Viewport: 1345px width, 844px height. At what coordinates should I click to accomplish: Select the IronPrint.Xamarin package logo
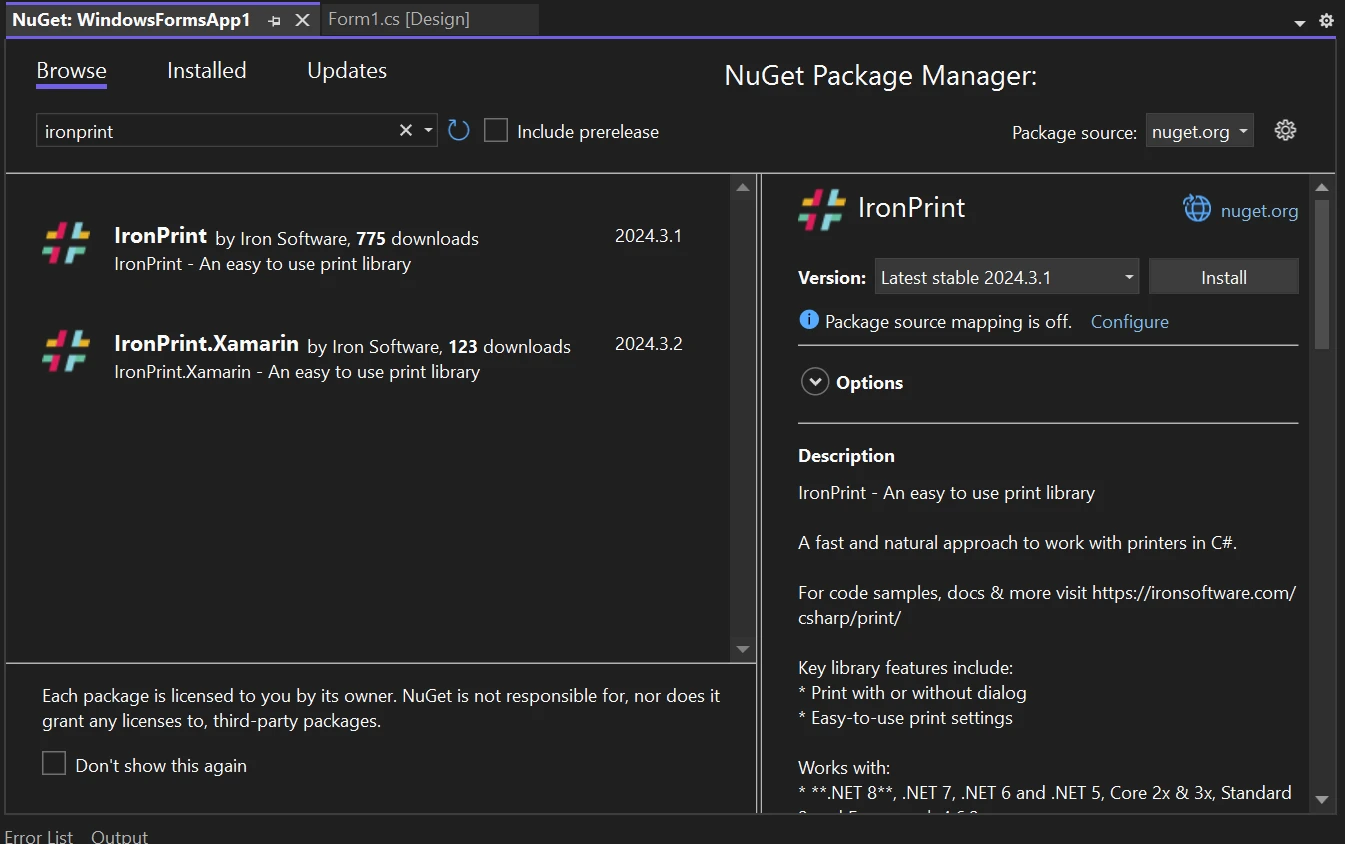(x=67, y=351)
